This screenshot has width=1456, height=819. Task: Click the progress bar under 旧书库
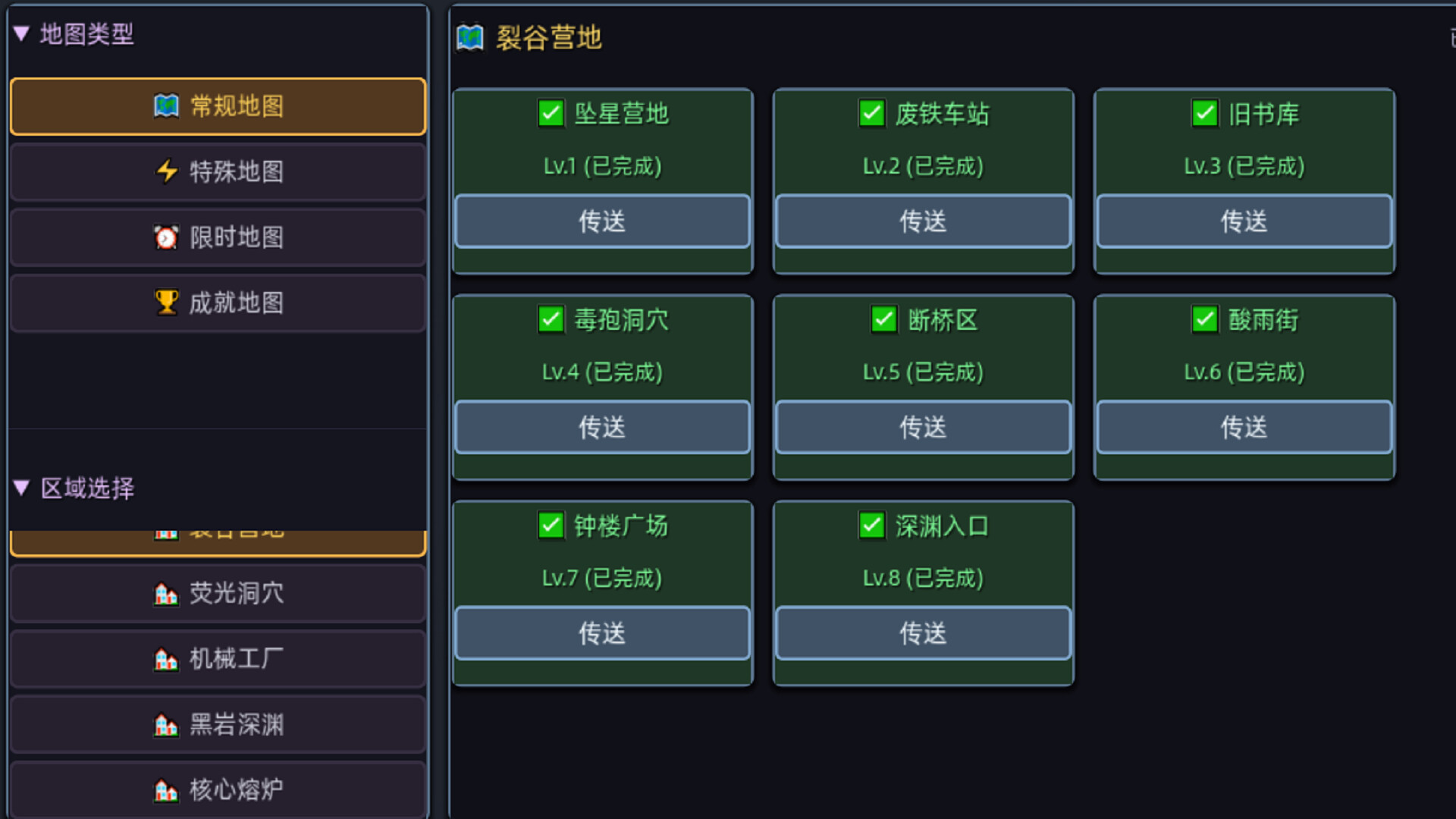(x=1244, y=262)
